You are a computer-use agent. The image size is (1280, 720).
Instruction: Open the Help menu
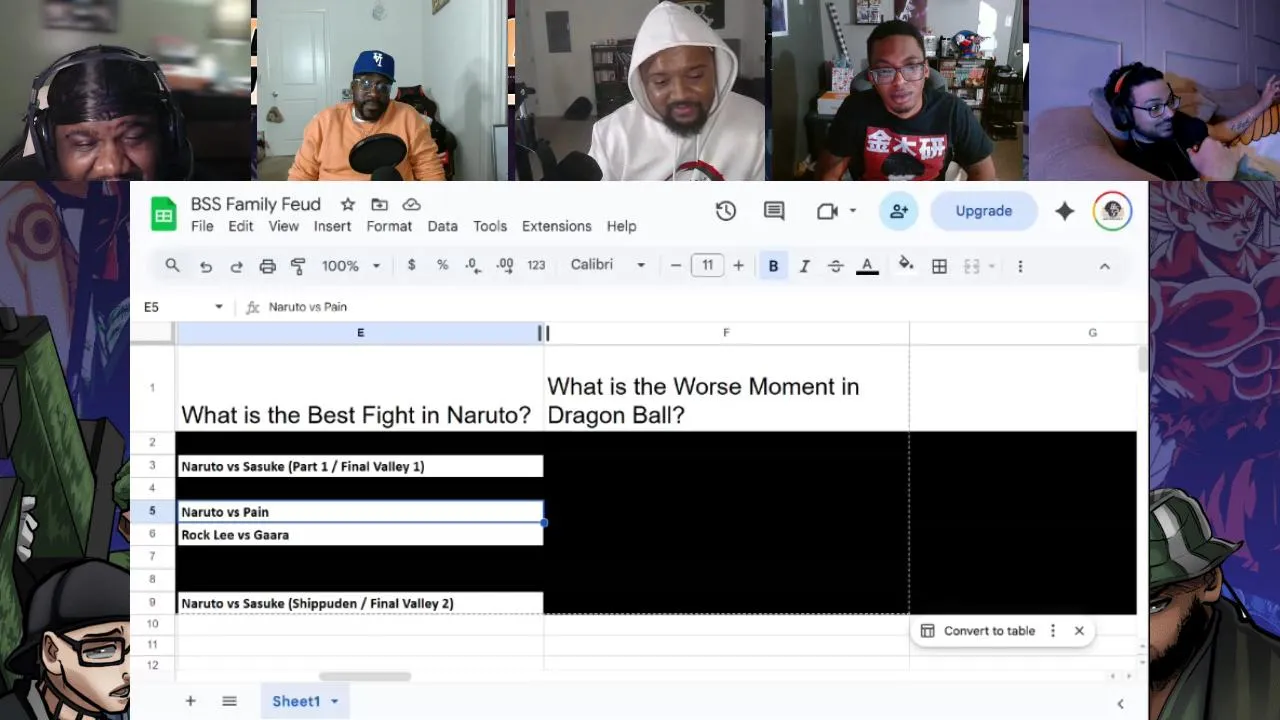coord(621,226)
